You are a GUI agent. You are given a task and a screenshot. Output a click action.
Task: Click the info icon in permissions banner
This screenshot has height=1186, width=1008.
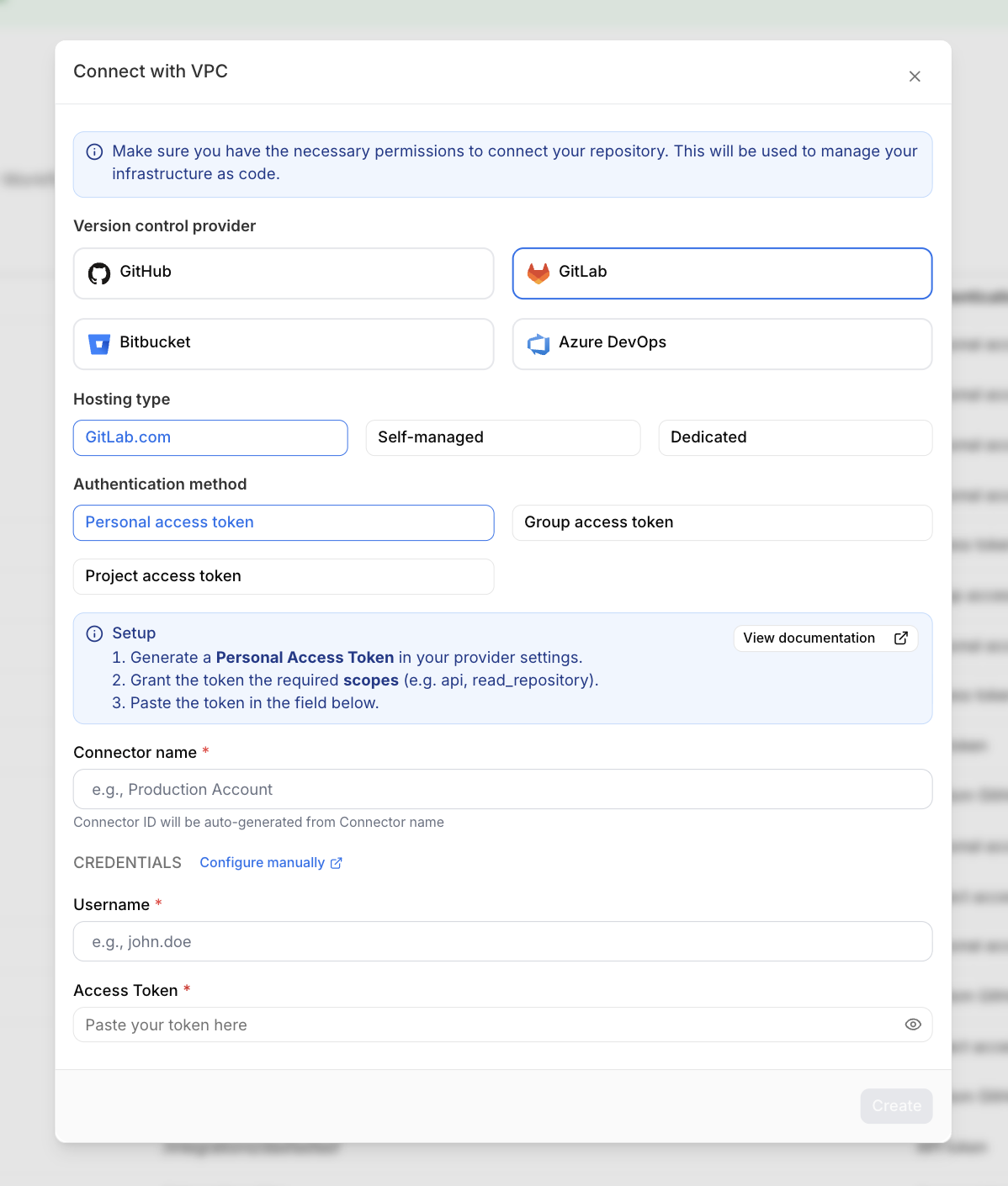pos(95,151)
